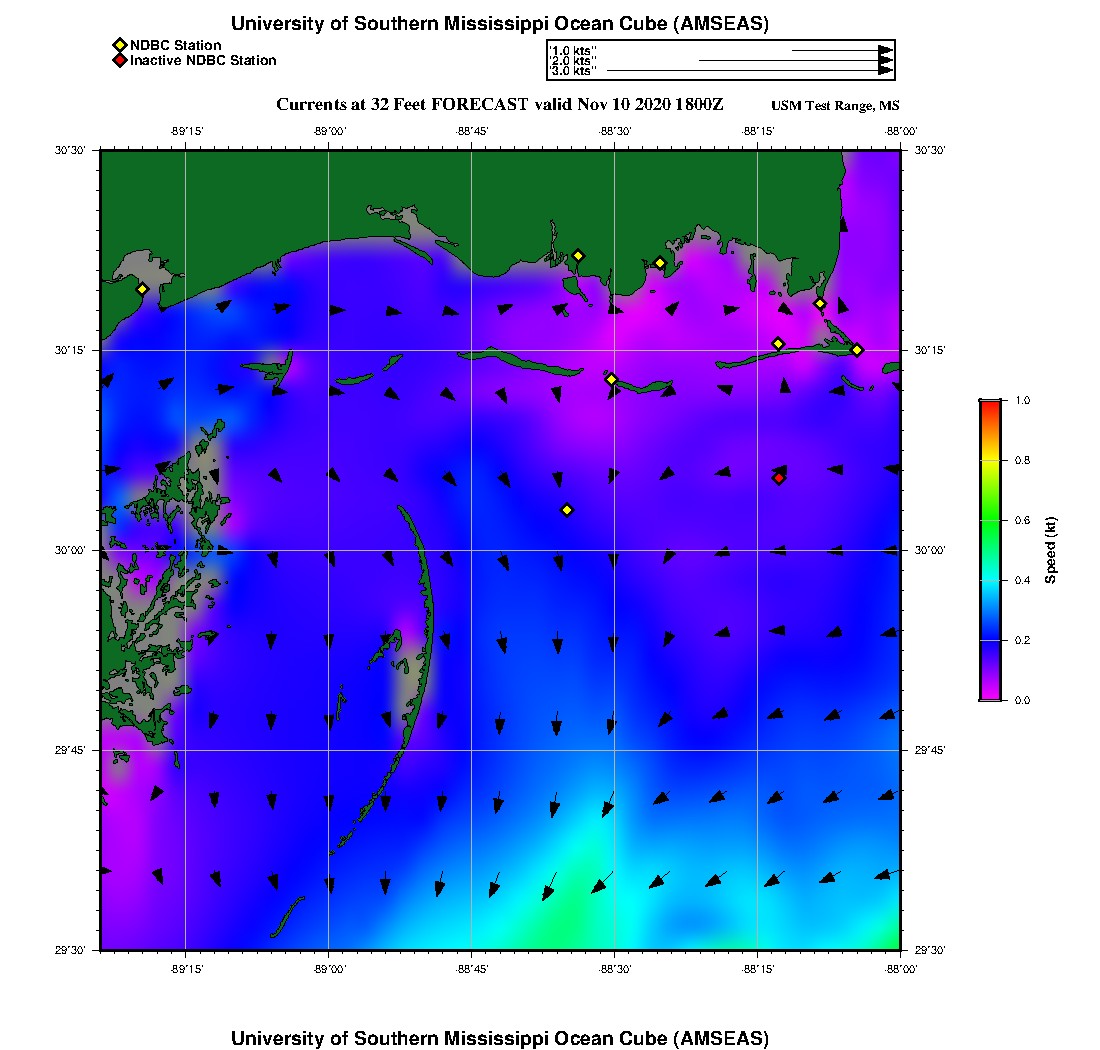Click the top 'Ocean Cube (AMSEAS)' title
Screen dimensions: 1100x1050
(x=499, y=24)
